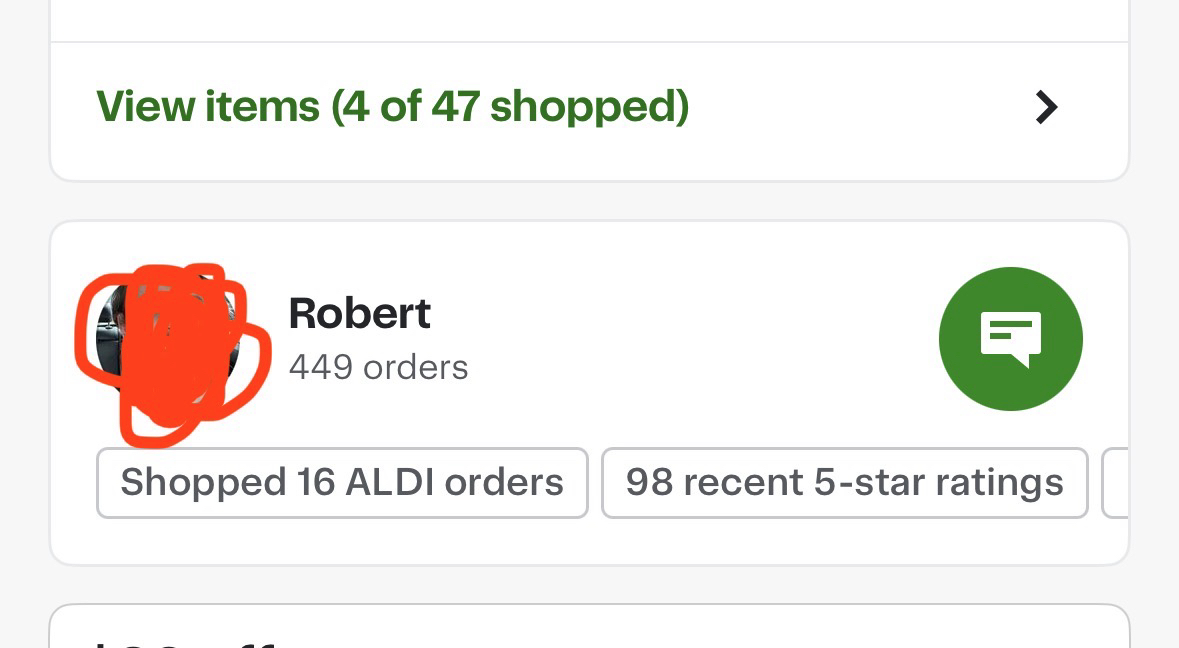1179x648 pixels.
Task: Tap the number 449 under Robert
Action: pos(320,367)
